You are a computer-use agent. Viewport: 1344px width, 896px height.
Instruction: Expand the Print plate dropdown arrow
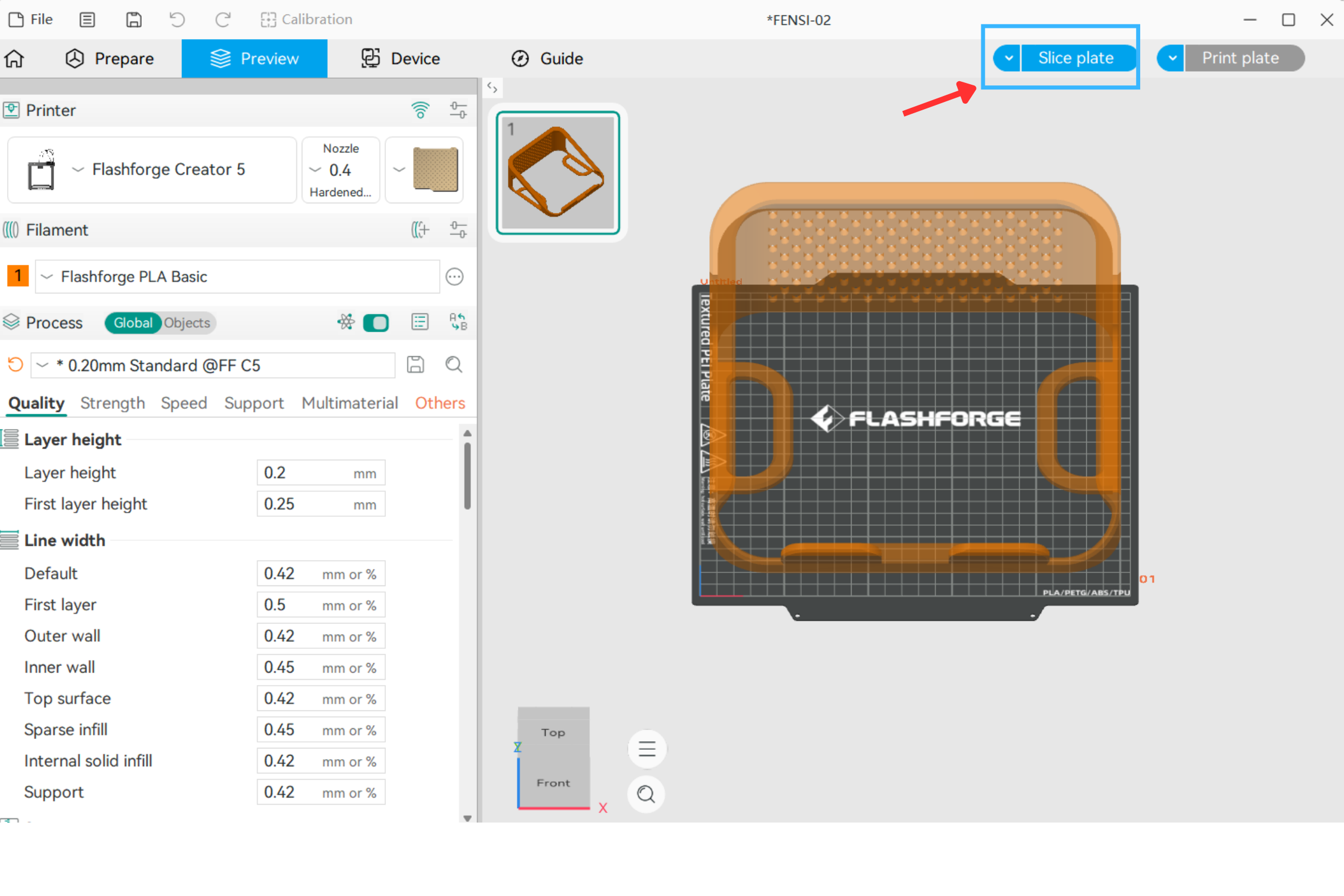(x=1172, y=58)
